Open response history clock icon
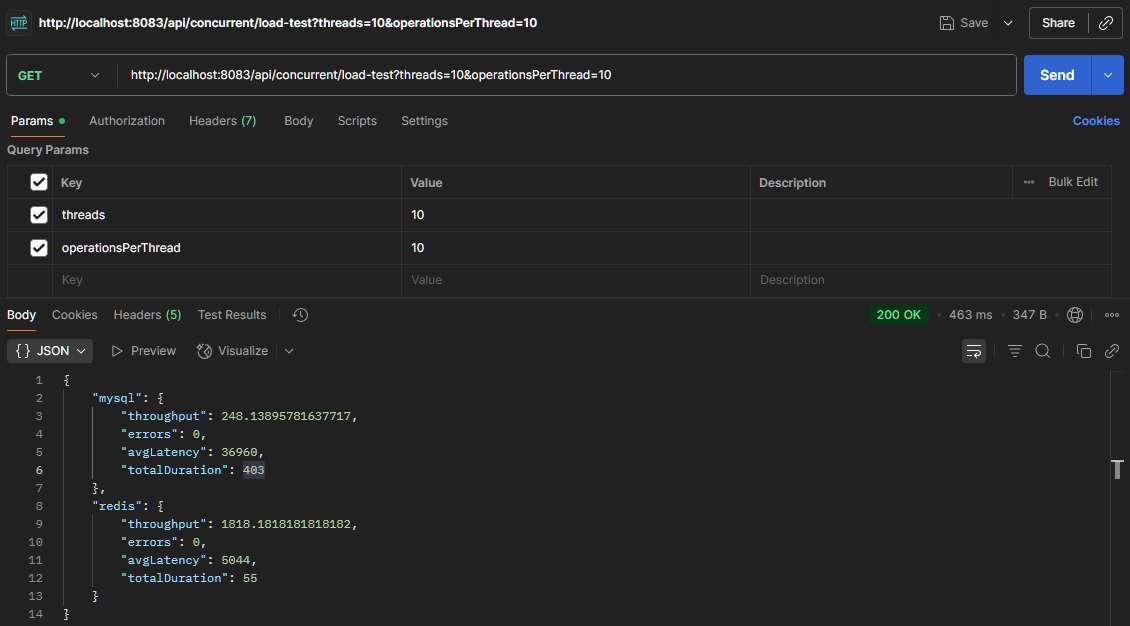 click(301, 315)
